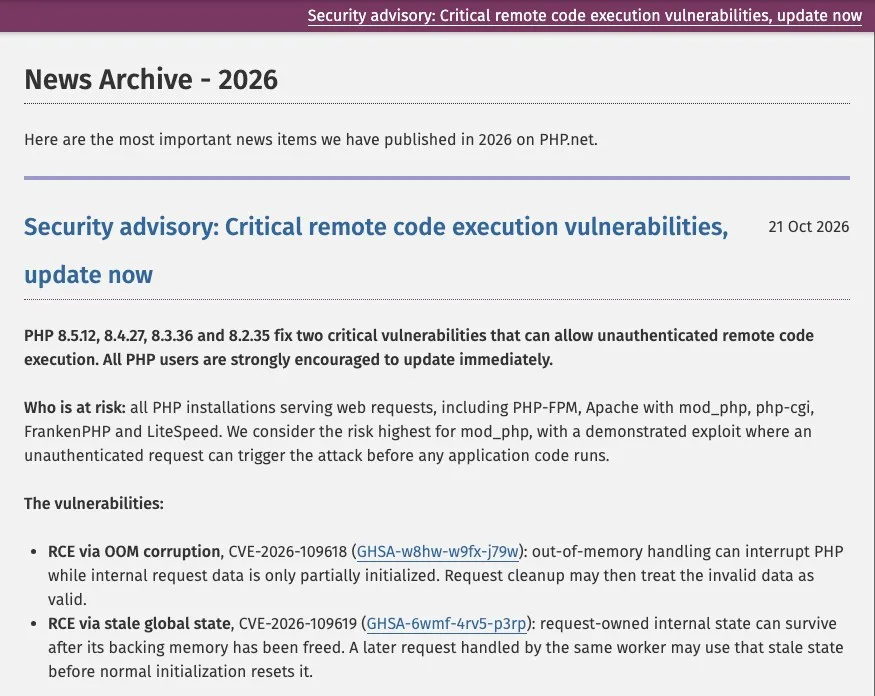Click the bullet marker before 'RCE via OOM corruption'
875x696 pixels.
[x=34, y=552]
